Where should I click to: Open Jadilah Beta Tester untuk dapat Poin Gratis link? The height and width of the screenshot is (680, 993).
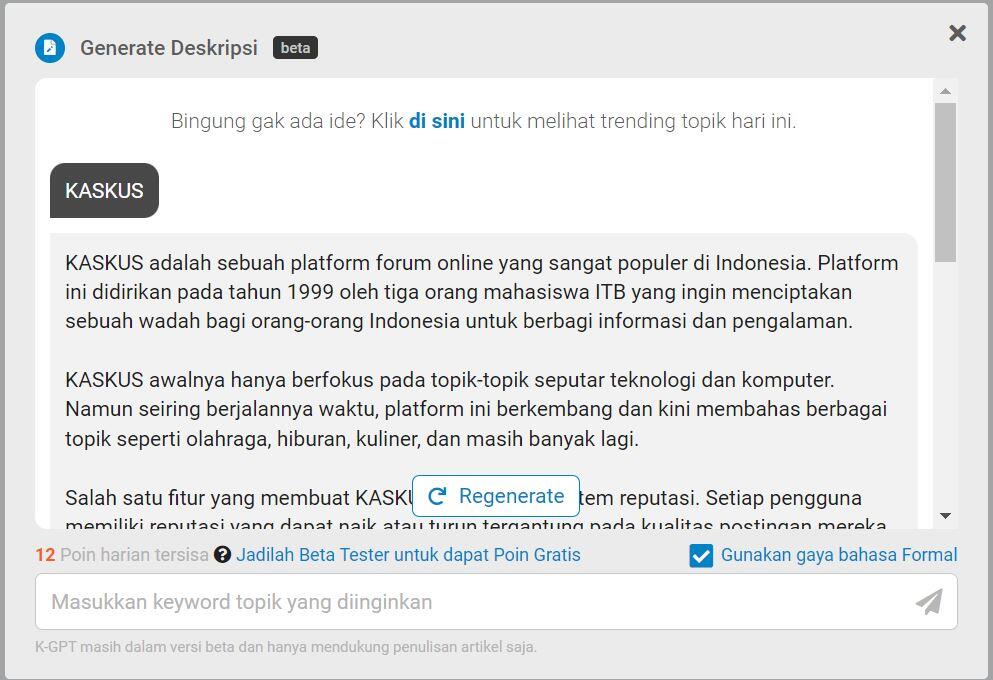[408, 555]
